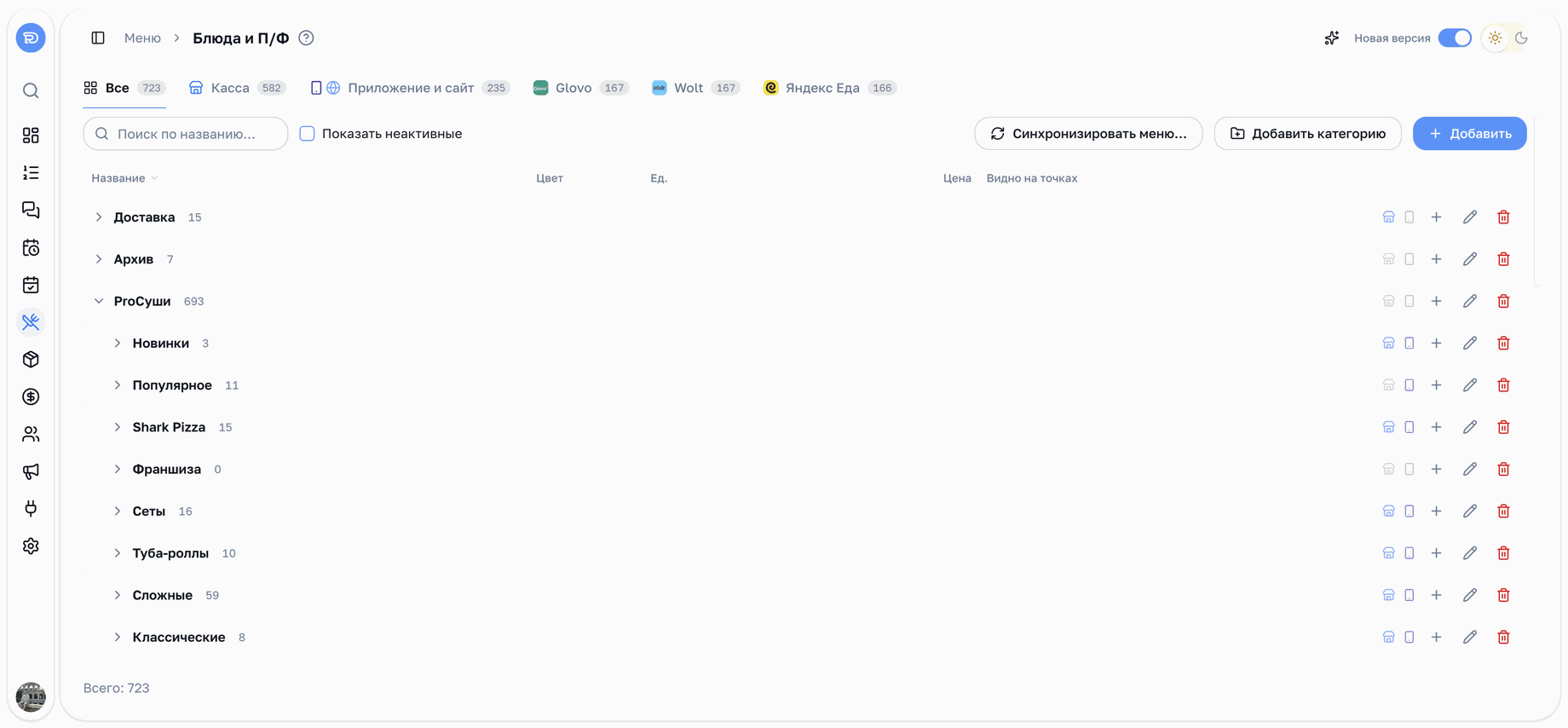Open the user avatar profile picture
The width and height of the screenshot is (1568, 728).
pos(31,696)
